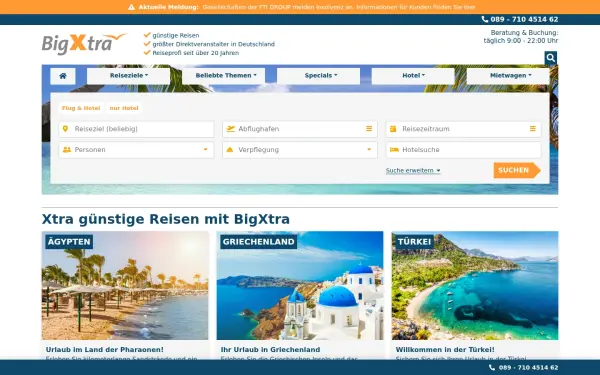Open the ÄGYPTEN beach thumbnail
The width and height of the screenshot is (600, 375).
(125, 285)
